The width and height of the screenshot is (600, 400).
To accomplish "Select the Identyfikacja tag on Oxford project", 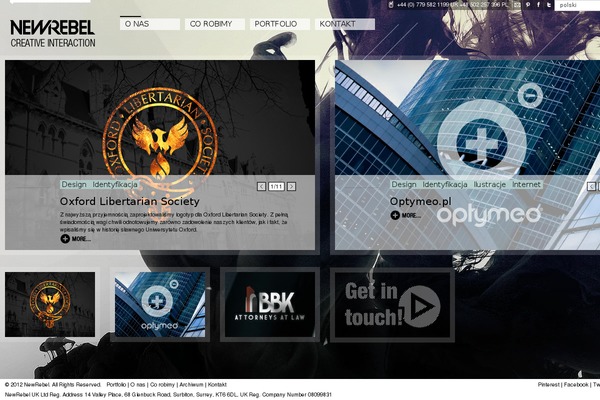I will [115, 185].
